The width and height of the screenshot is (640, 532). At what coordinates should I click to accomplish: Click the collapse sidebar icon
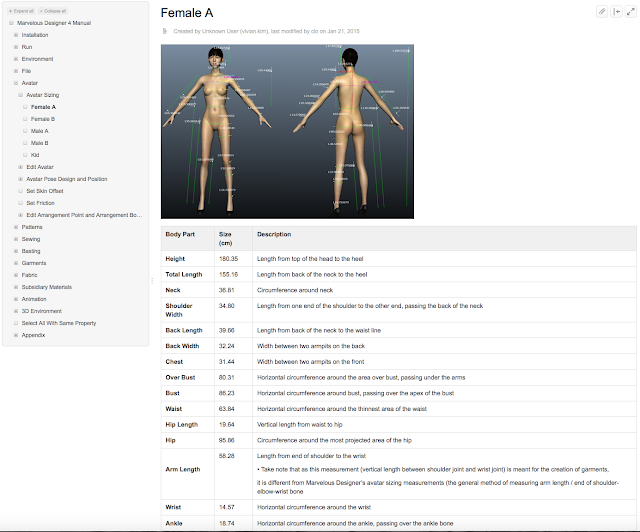tap(616, 12)
